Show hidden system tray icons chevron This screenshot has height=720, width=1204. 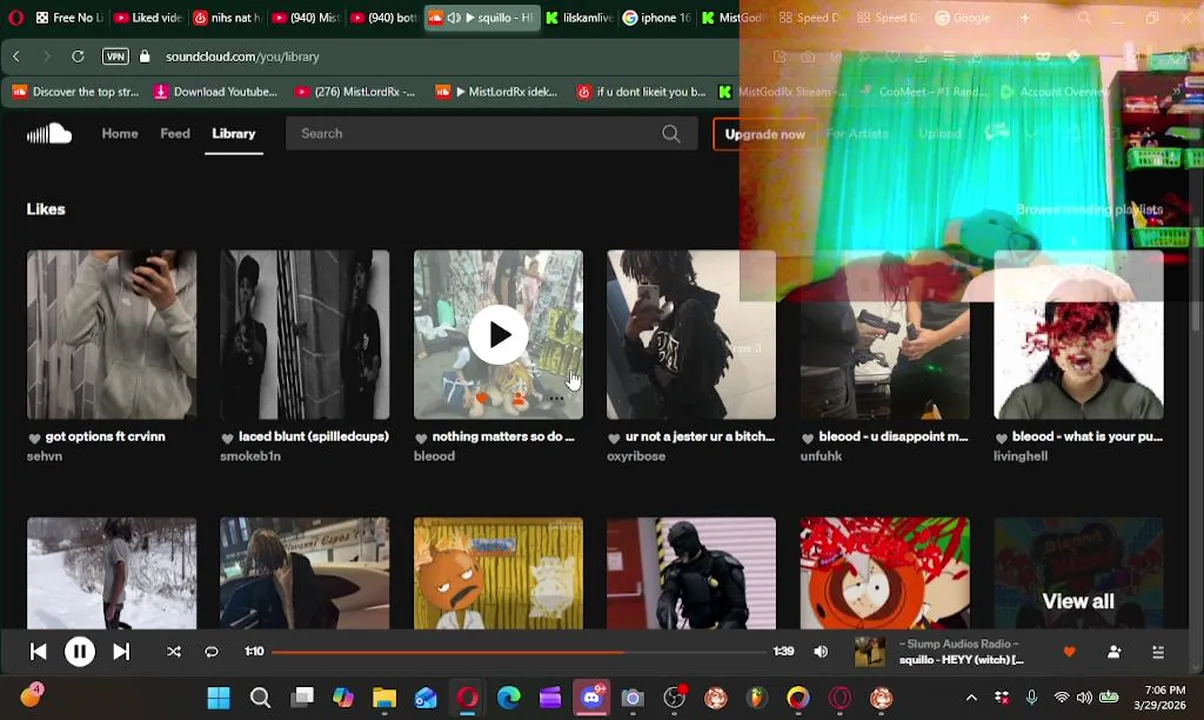971,697
